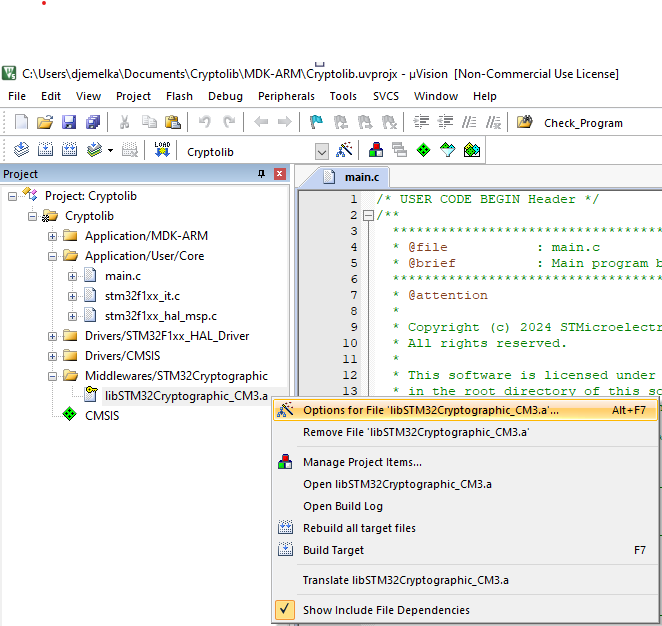The height and width of the screenshot is (626, 662).
Task: Click the Undo arrow icon
Action: pyautogui.click(x=205, y=122)
